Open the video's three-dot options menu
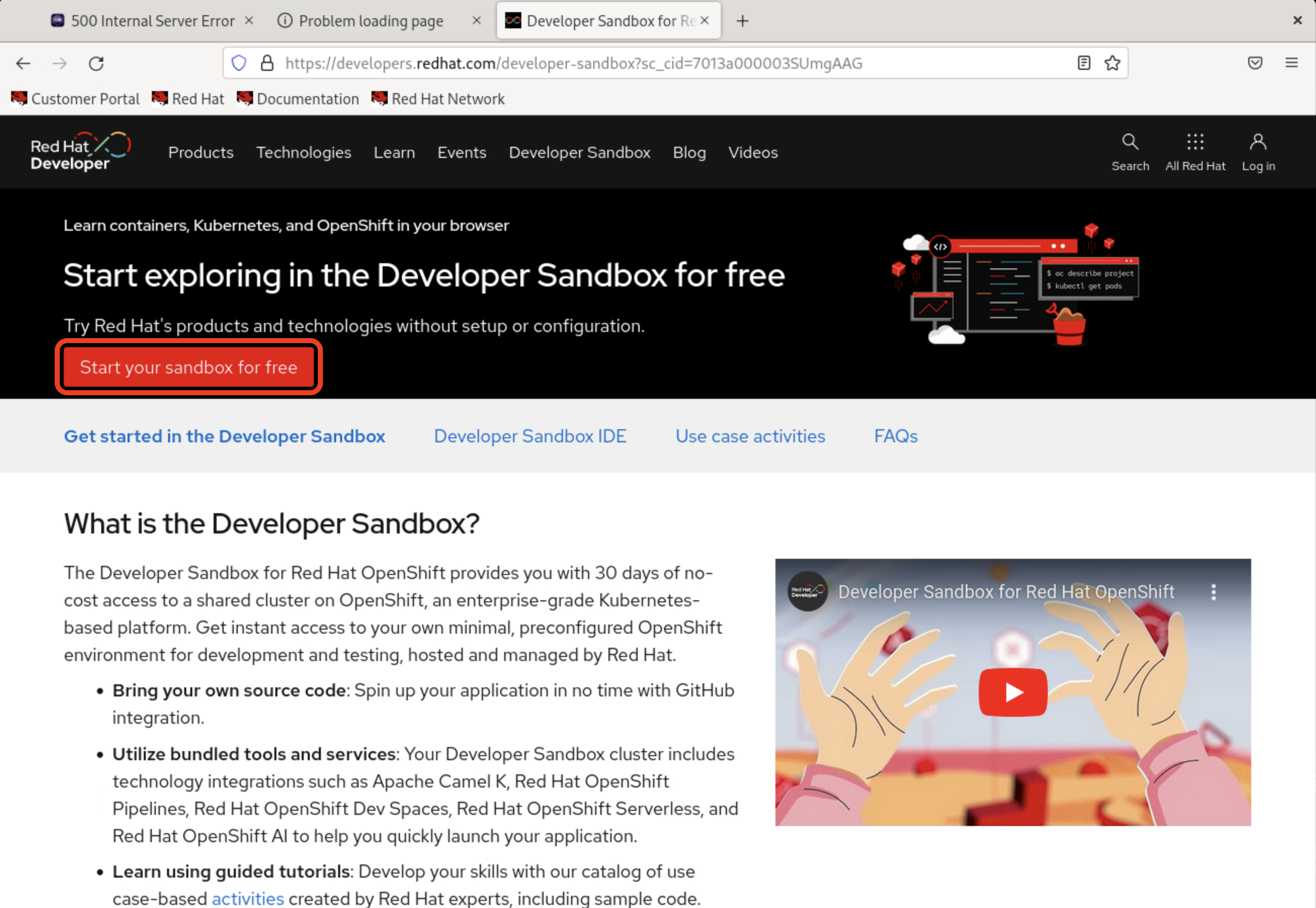 tap(1214, 592)
